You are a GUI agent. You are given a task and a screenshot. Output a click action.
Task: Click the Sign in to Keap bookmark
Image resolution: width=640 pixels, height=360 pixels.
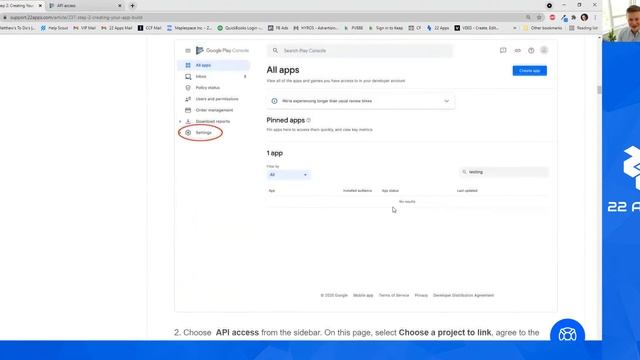(386, 28)
